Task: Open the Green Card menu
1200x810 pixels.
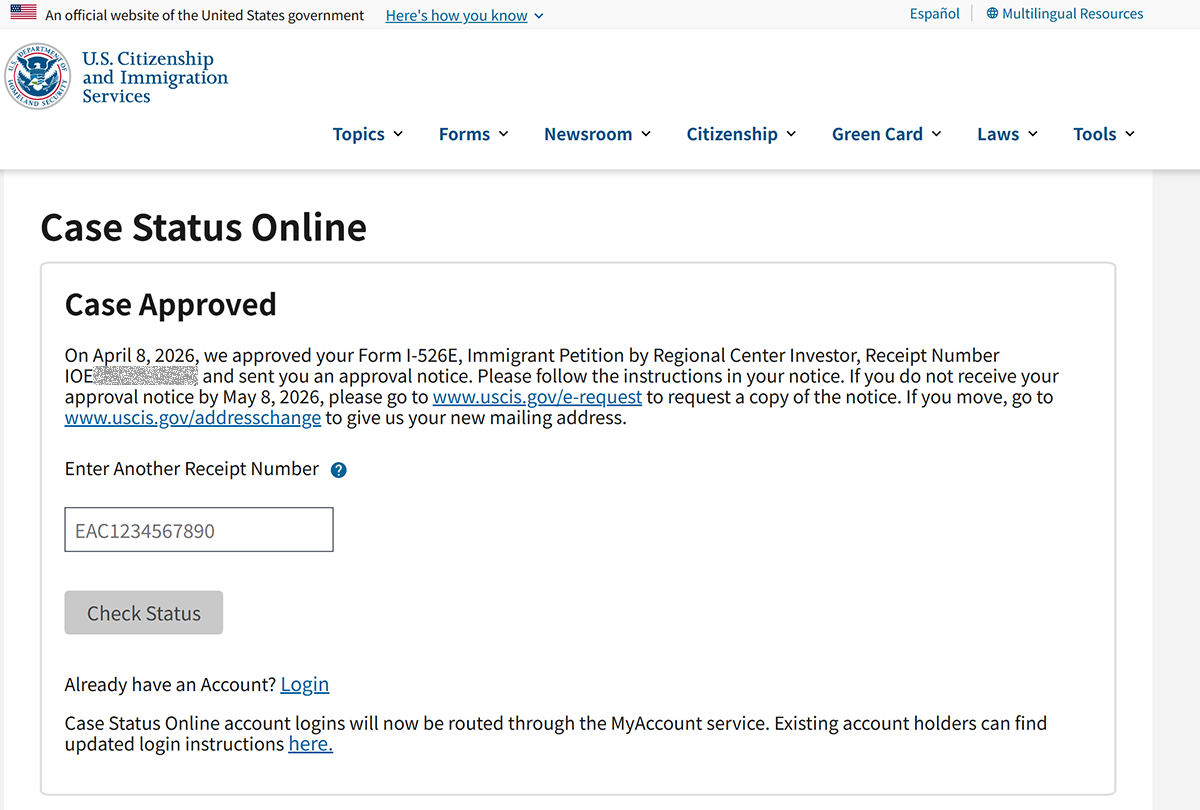Action: point(887,134)
